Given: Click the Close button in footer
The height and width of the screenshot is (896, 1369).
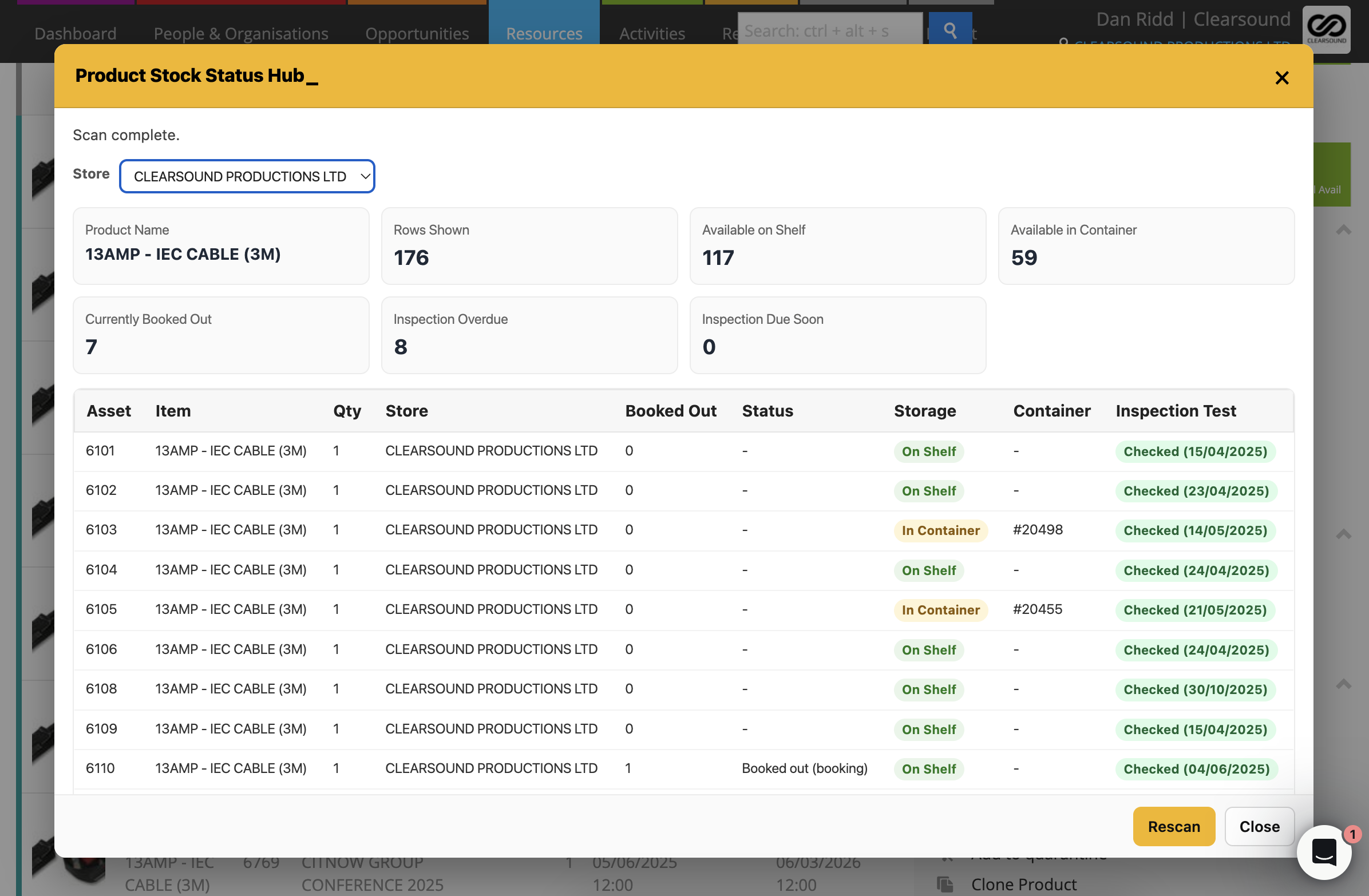Looking at the screenshot, I should pyautogui.click(x=1259, y=826).
